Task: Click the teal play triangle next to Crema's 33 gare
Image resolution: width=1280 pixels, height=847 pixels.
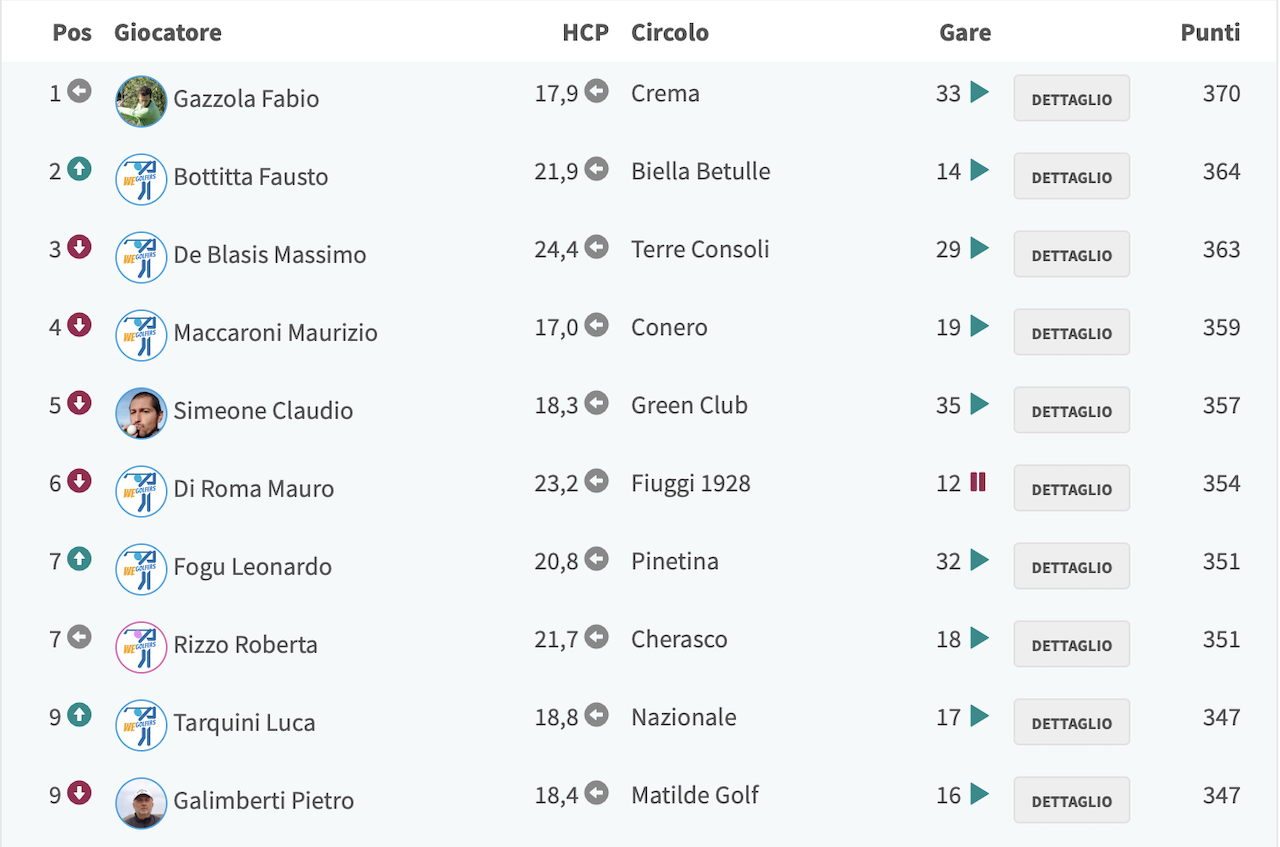Action: point(979,92)
